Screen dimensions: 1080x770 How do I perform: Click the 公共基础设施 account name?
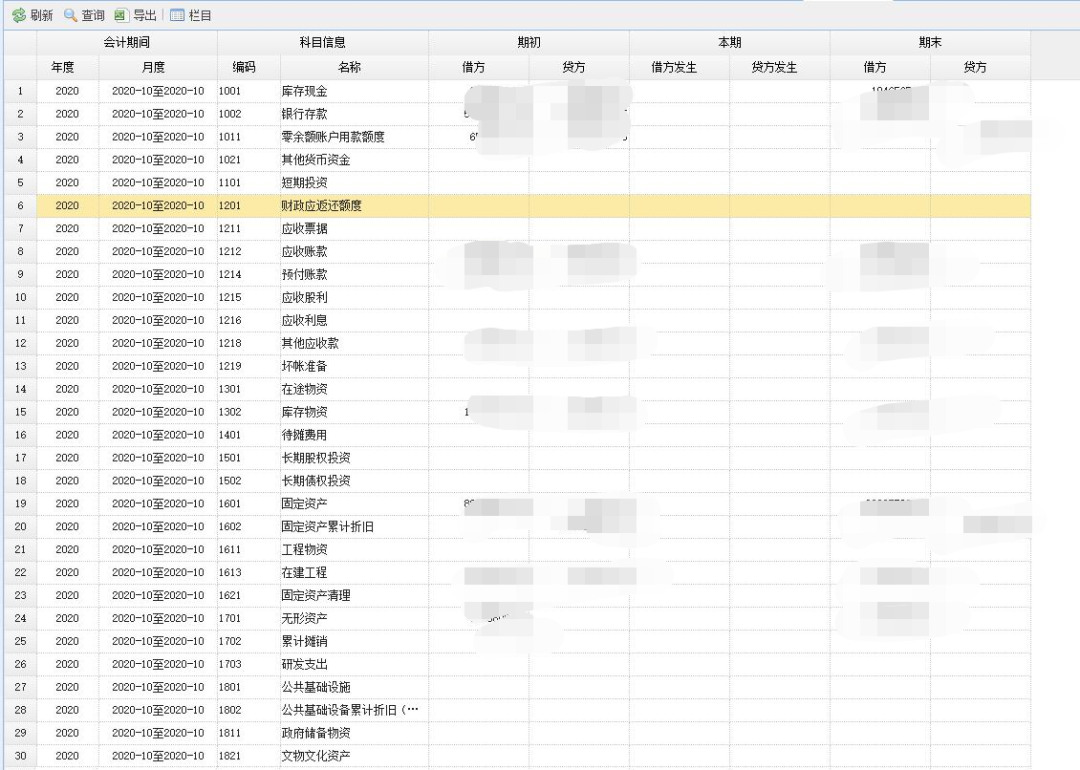tap(315, 687)
